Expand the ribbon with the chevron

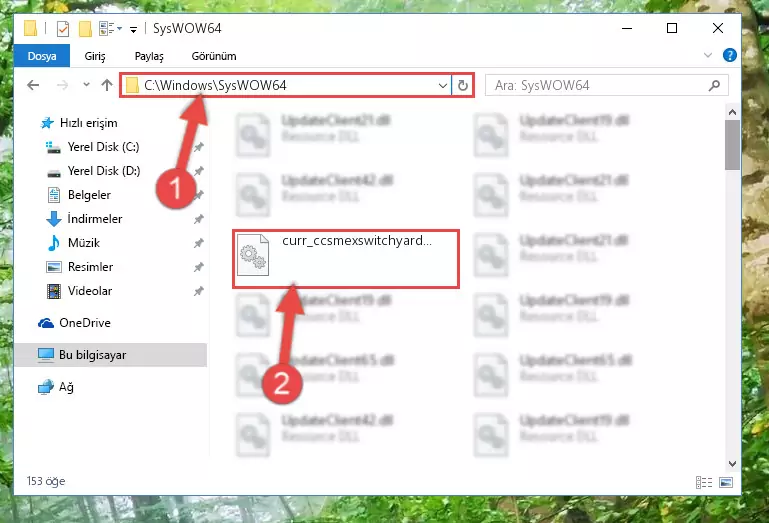pyautogui.click(x=708, y=55)
